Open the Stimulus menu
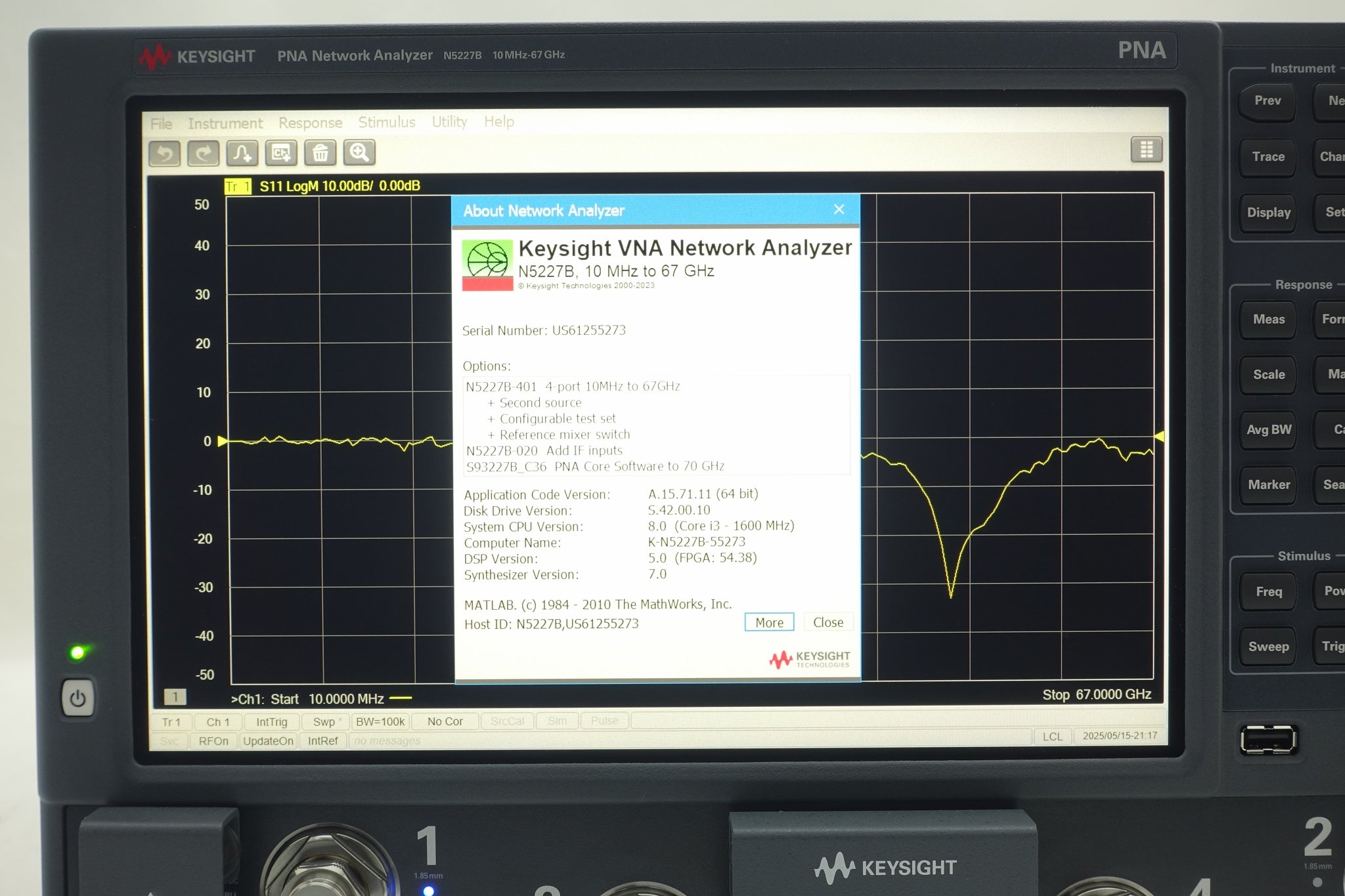Image resolution: width=1345 pixels, height=896 pixels. (x=387, y=122)
